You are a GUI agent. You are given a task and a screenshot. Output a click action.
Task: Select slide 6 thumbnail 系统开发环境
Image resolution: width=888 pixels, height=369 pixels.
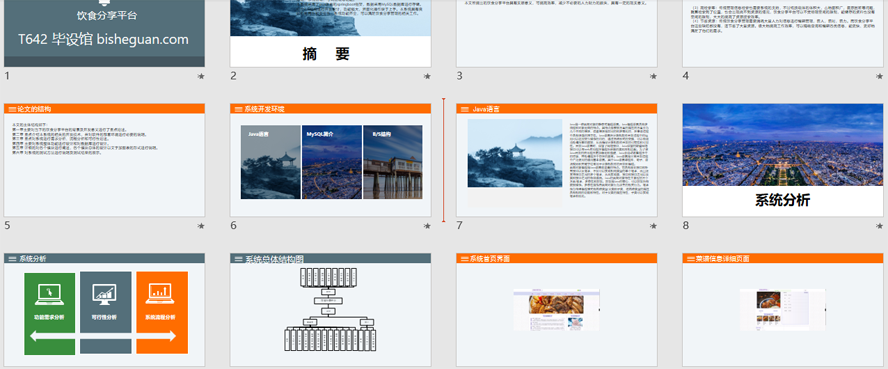331,160
